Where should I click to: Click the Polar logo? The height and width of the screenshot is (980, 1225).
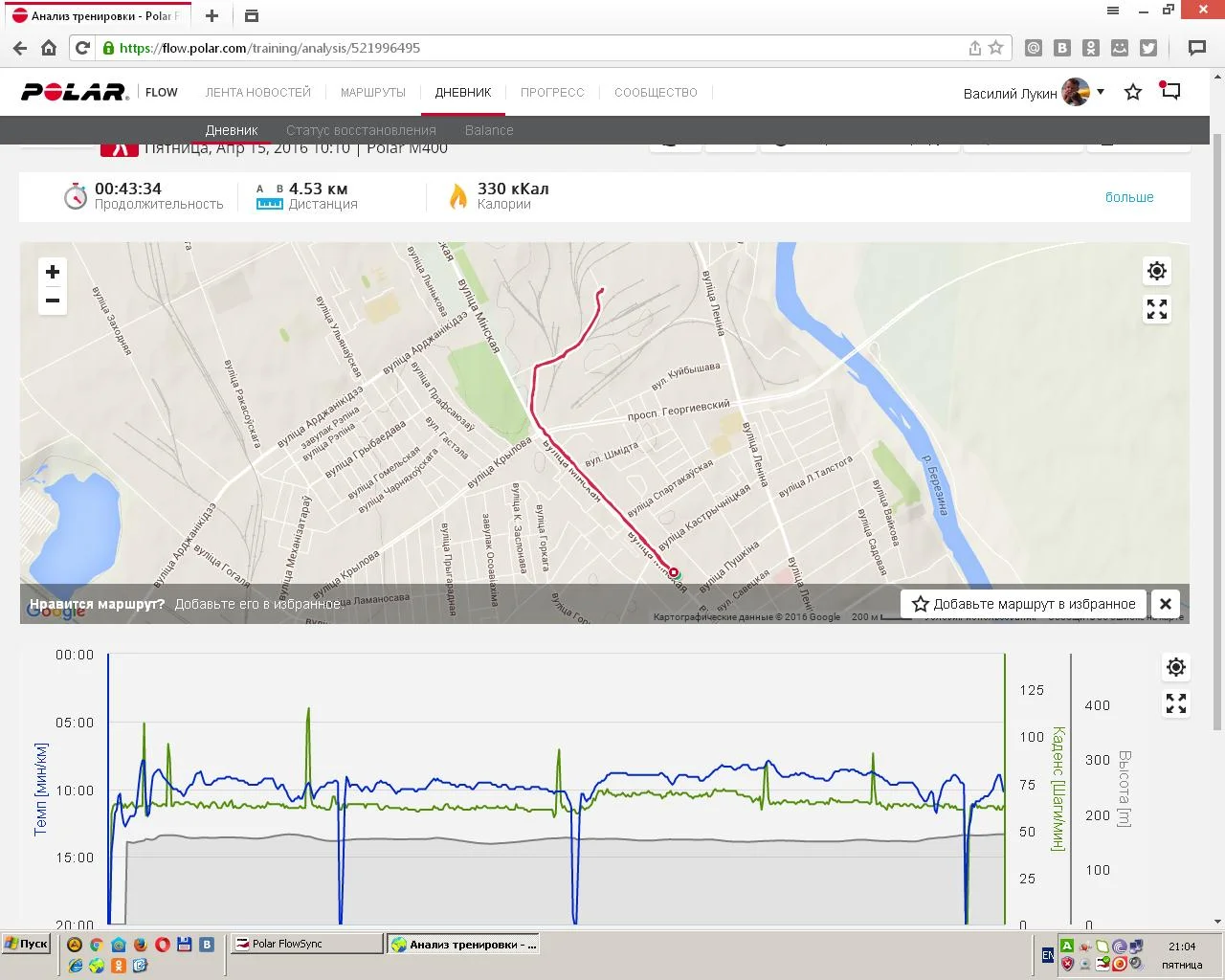click(75, 92)
